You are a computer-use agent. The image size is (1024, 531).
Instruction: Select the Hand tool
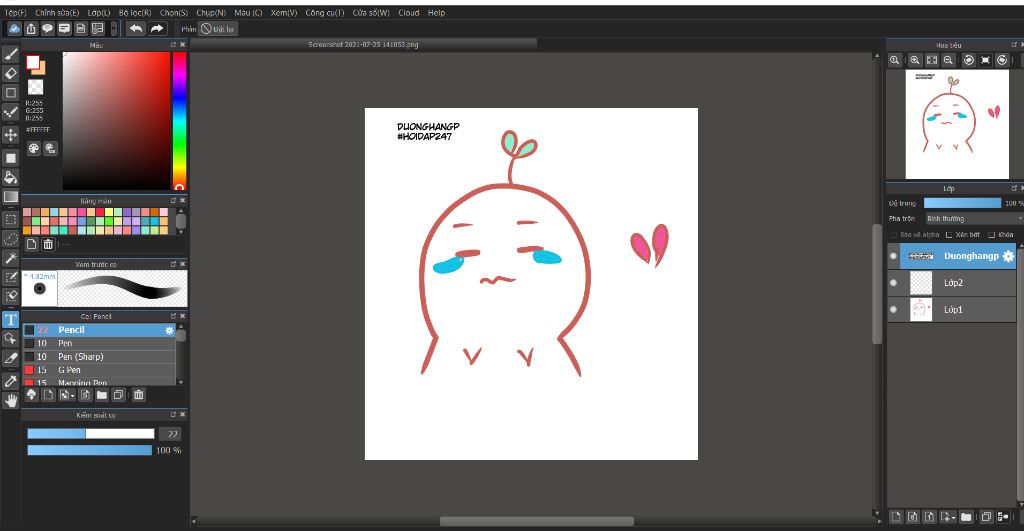point(10,400)
